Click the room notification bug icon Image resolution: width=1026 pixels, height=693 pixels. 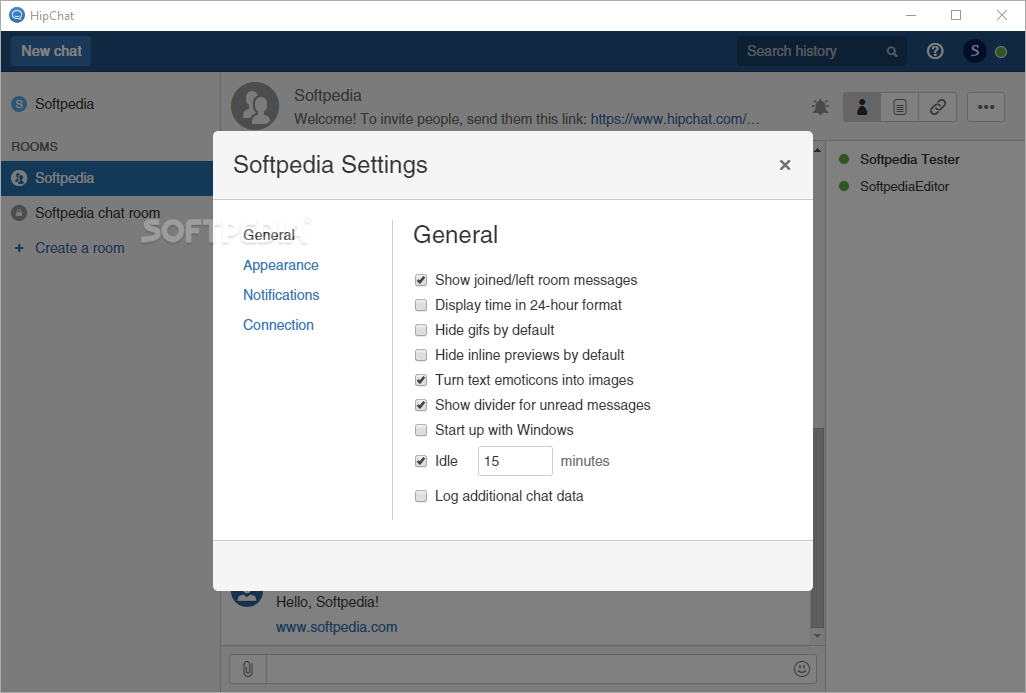point(820,107)
